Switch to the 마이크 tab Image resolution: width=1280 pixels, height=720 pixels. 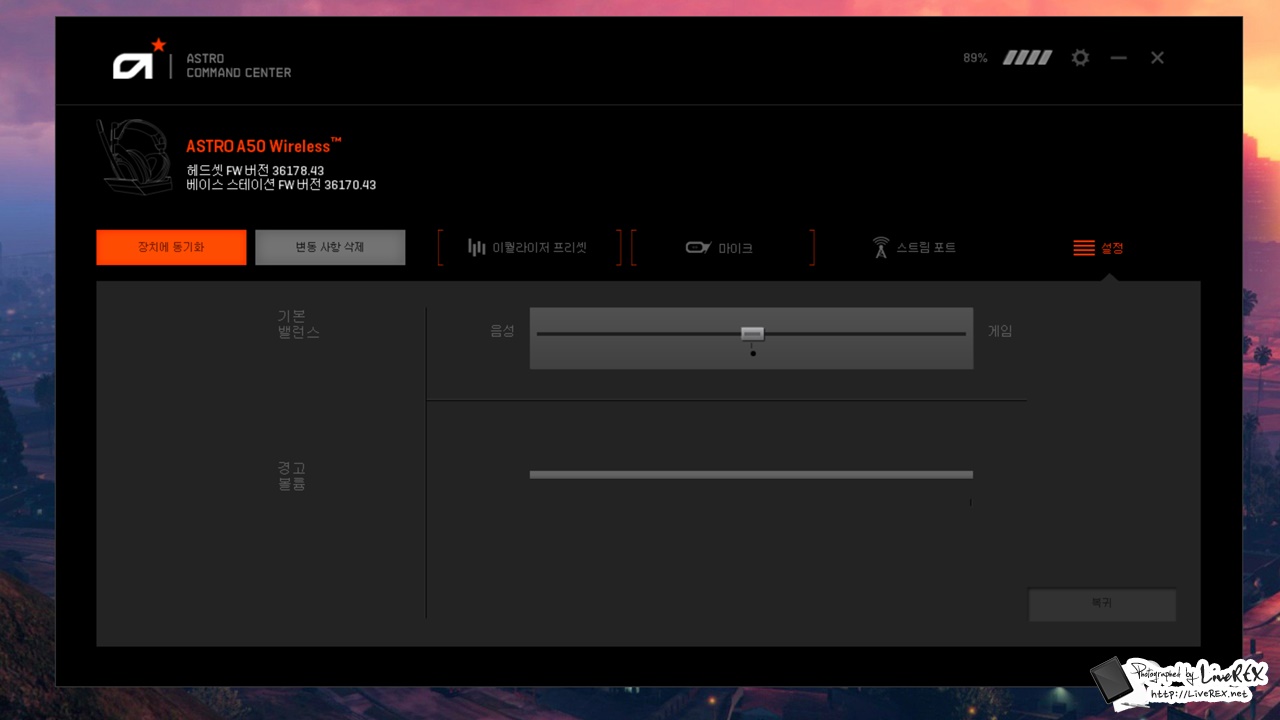tap(722, 247)
